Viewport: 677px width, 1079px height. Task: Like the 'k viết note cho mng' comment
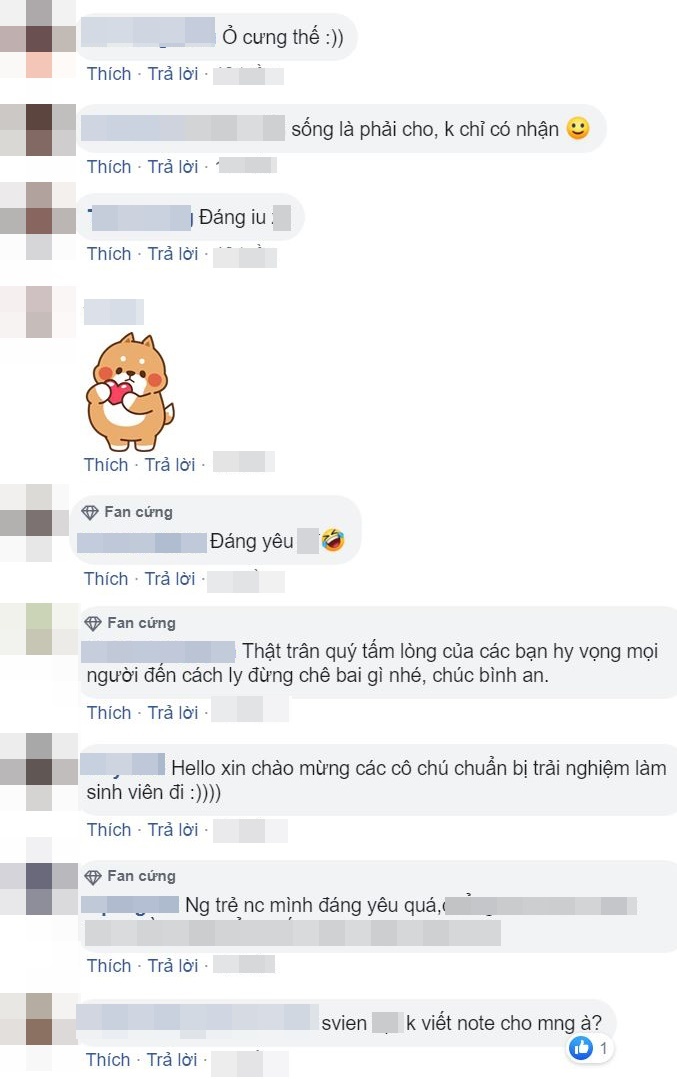[107, 1059]
